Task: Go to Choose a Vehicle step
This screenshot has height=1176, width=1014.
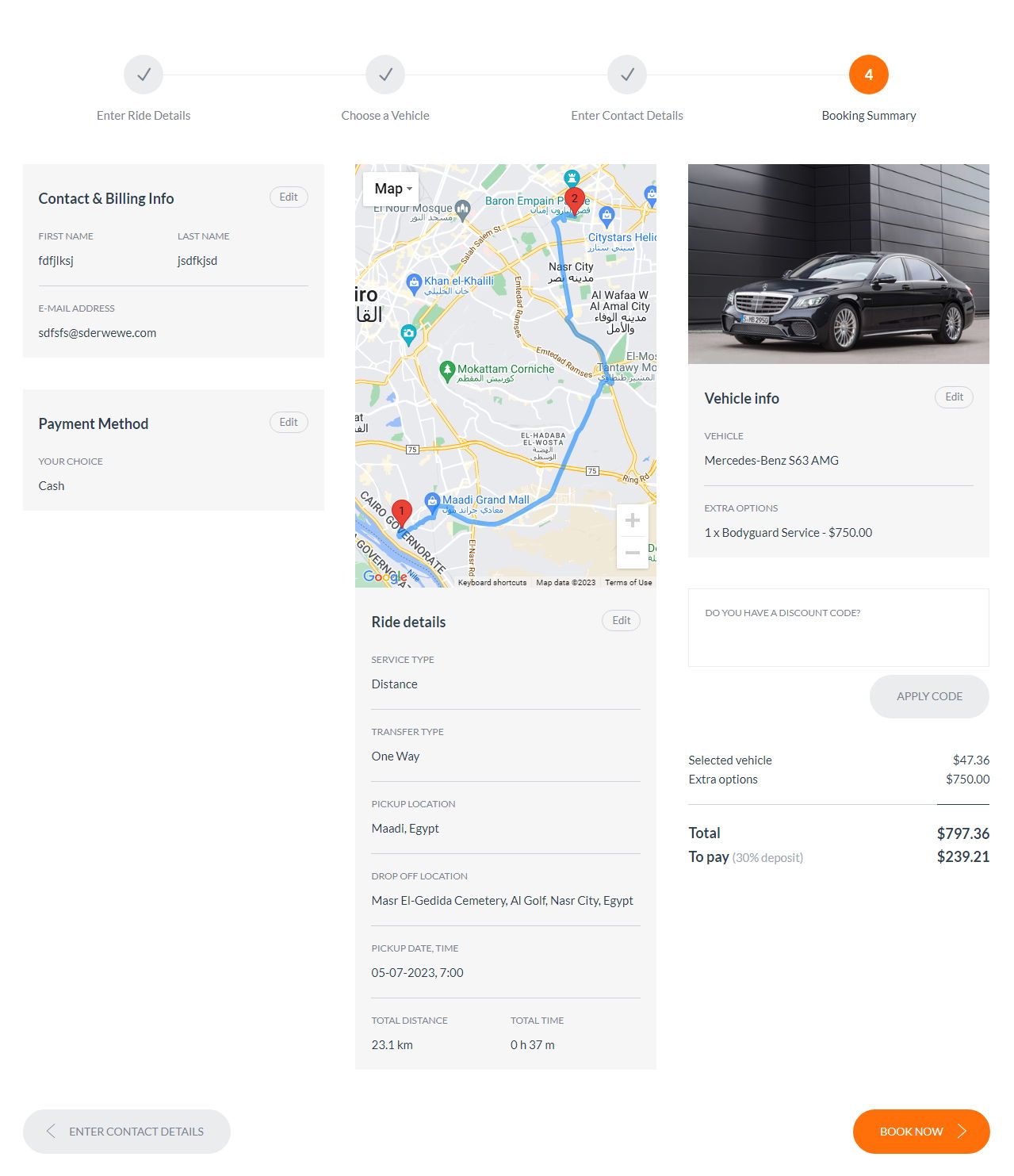Action: pyautogui.click(x=385, y=75)
